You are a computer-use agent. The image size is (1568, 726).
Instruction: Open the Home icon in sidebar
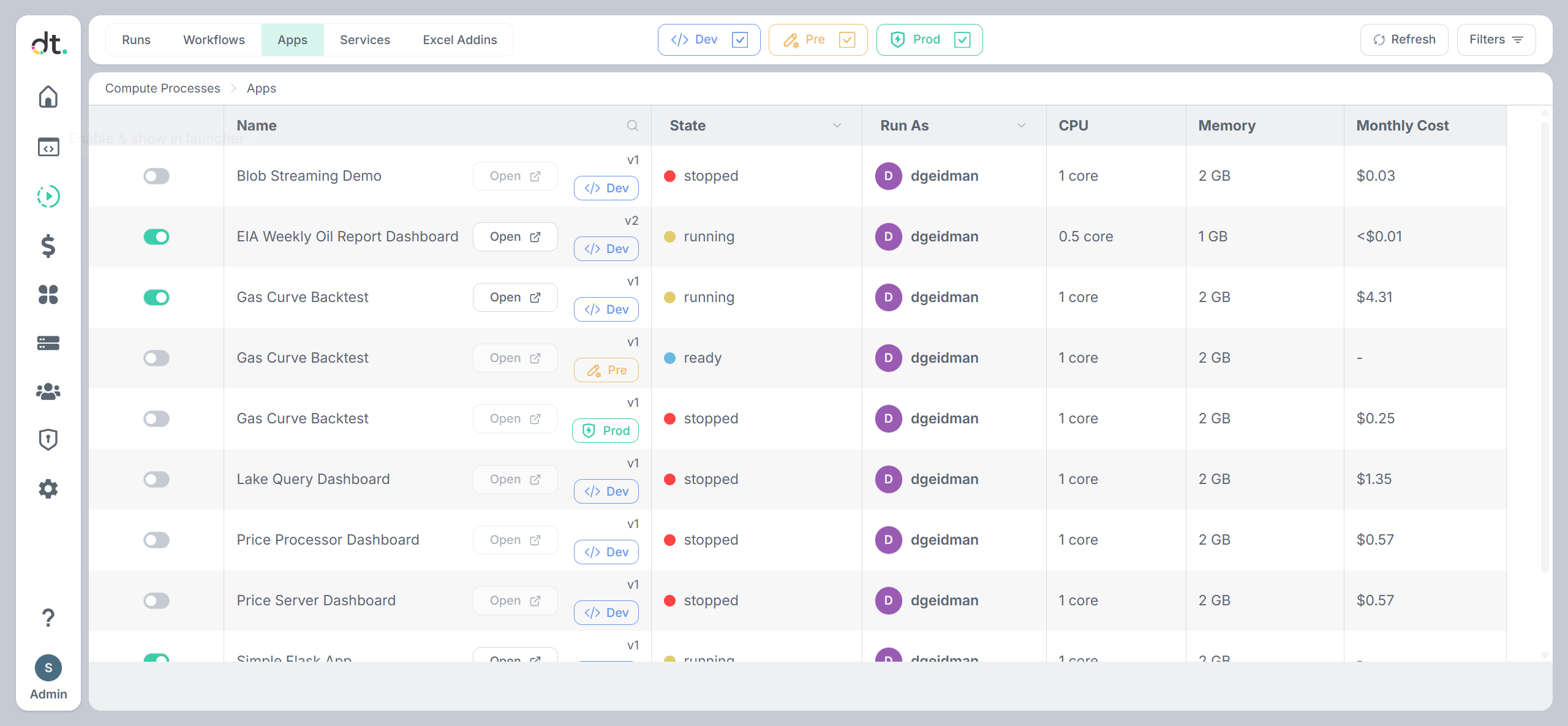click(x=48, y=97)
